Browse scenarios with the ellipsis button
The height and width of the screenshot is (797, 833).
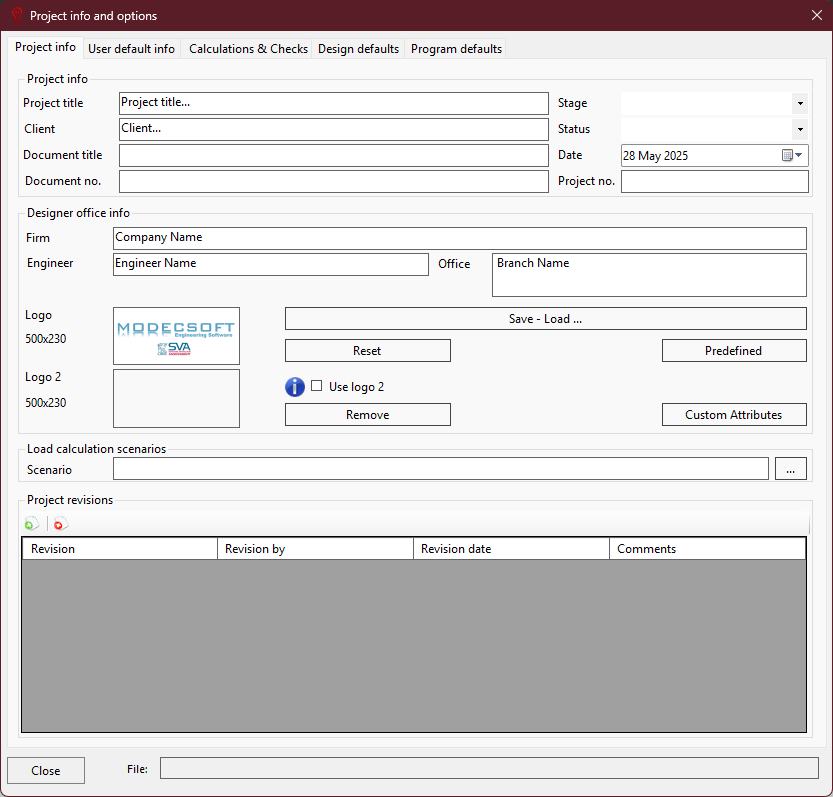(x=790, y=469)
